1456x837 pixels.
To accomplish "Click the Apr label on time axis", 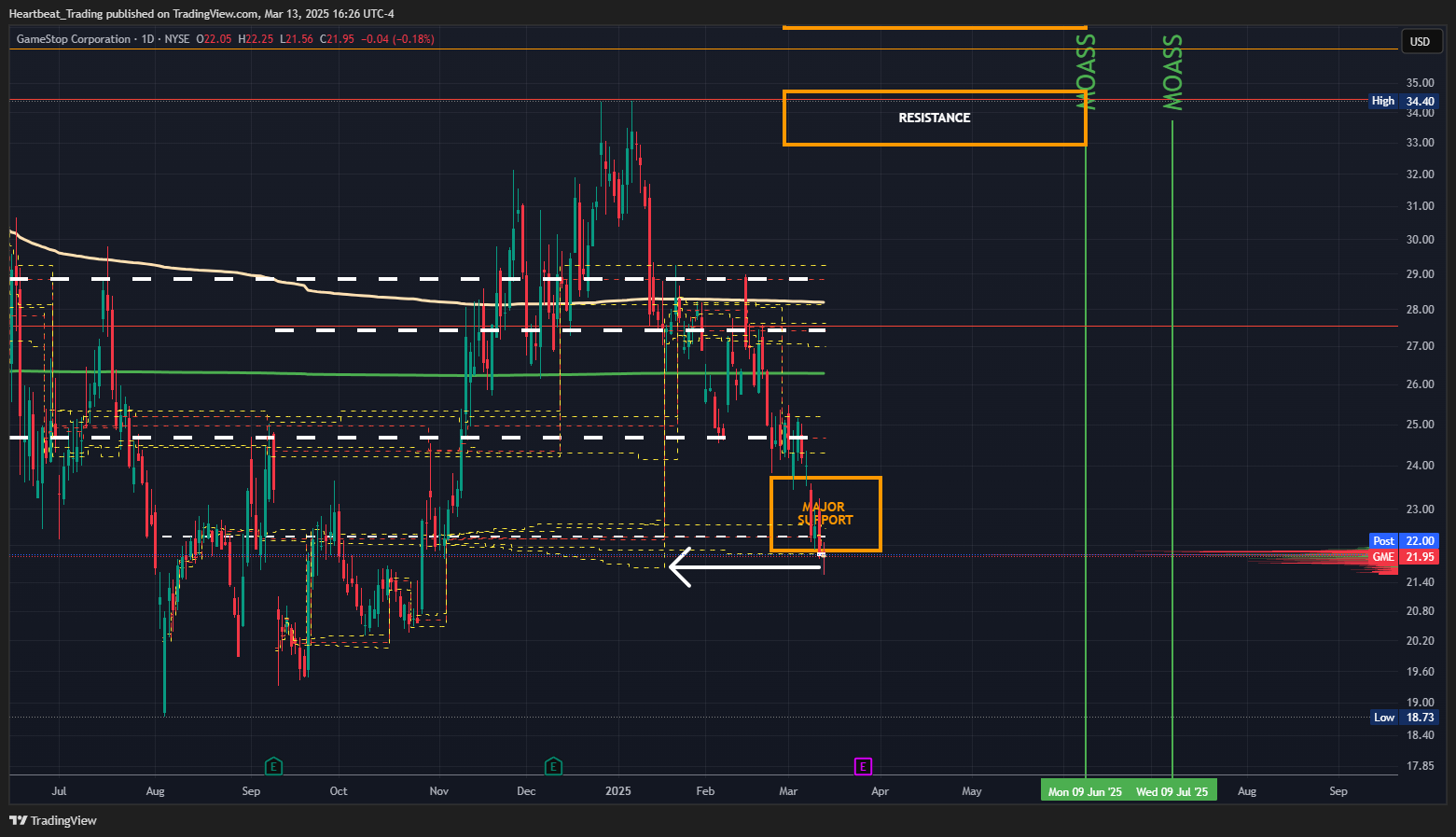I will tap(880, 791).
